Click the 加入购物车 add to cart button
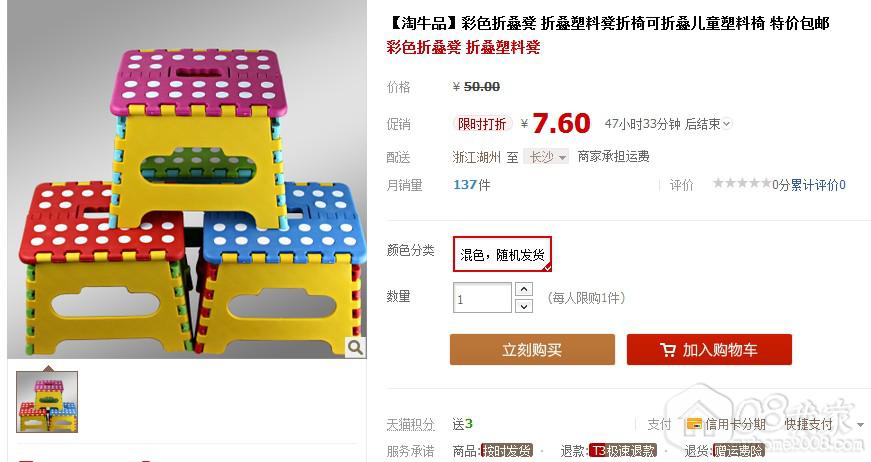Image resolution: width=871 pixels, height=462 pixels. (709, 349)
